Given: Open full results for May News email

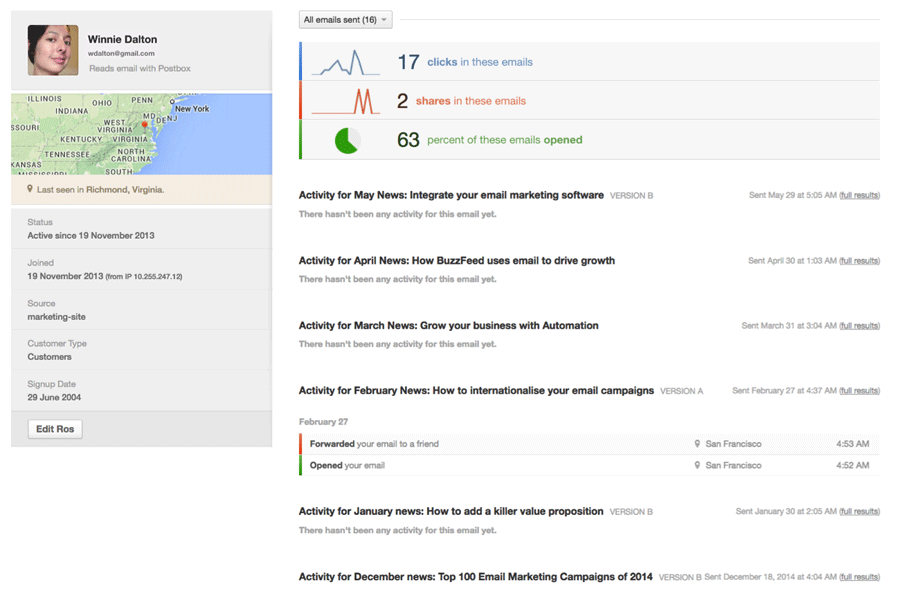Looking at the screenshot, I should (859, 196).
